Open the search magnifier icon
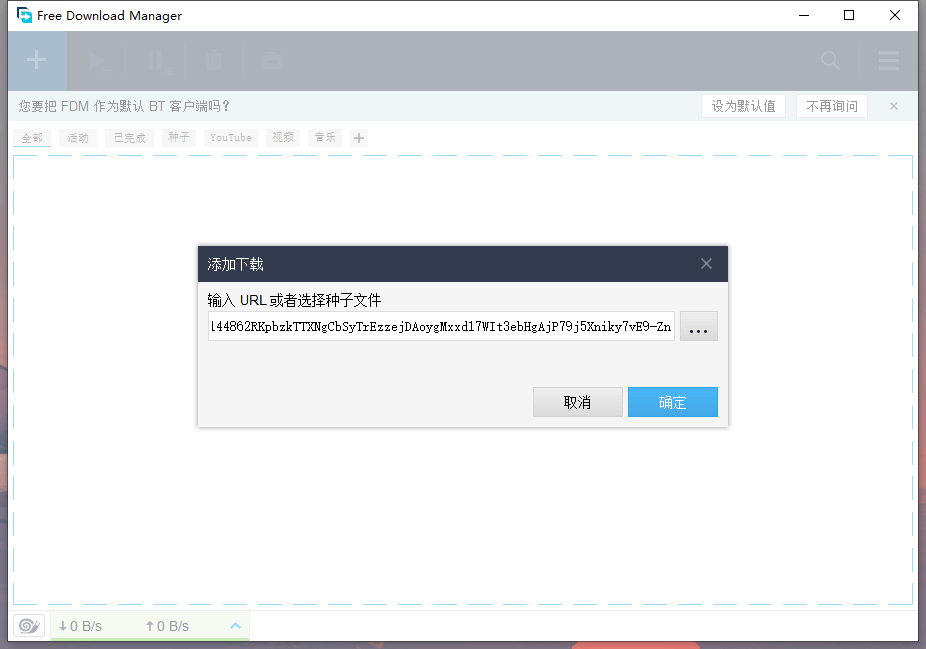Viewport: 926px width, 649px height. 830,60
